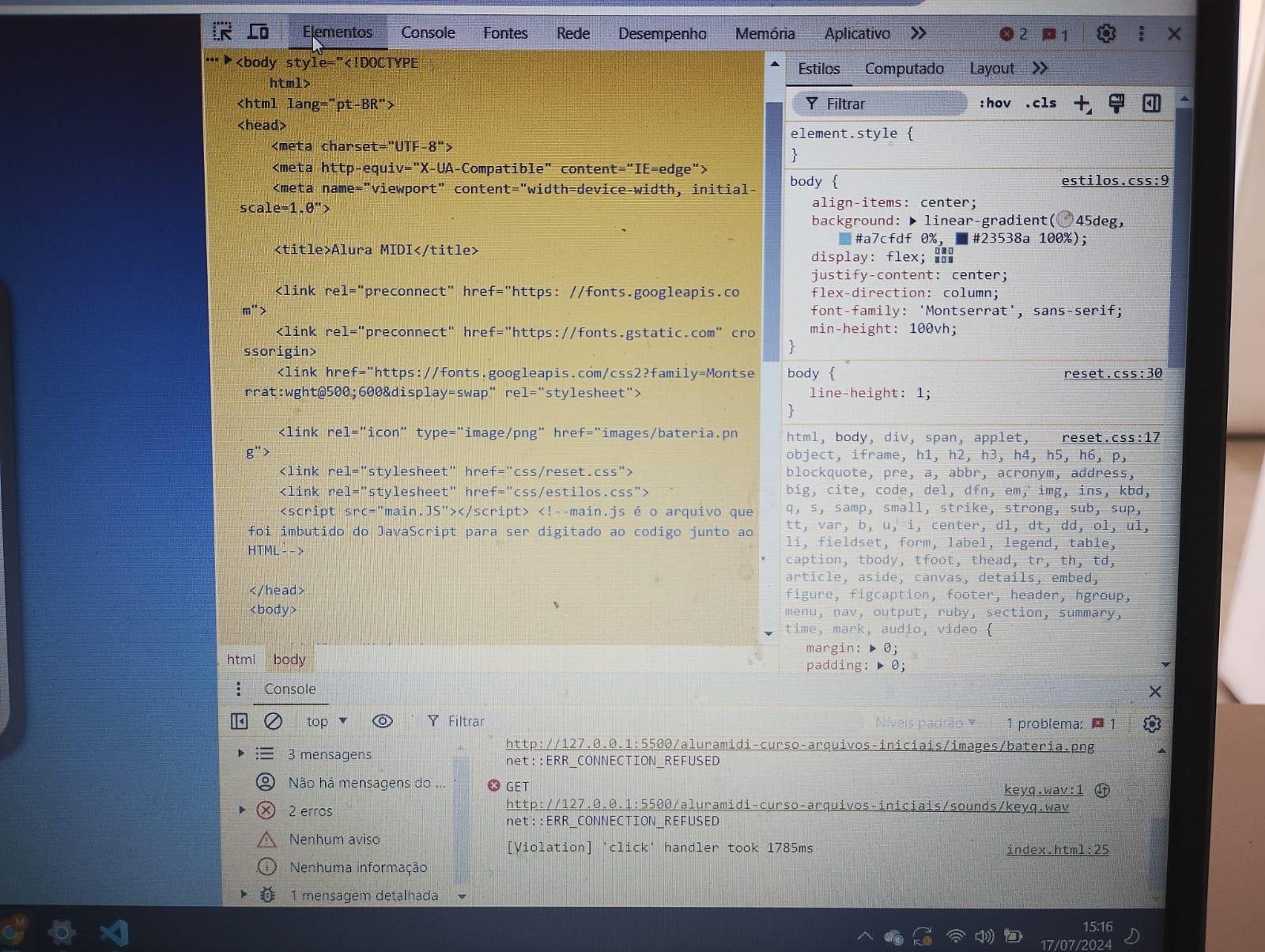1265x952 pixels.
Task: Open the Níveis padrão log levels dropdown
Action: [925, 723]
